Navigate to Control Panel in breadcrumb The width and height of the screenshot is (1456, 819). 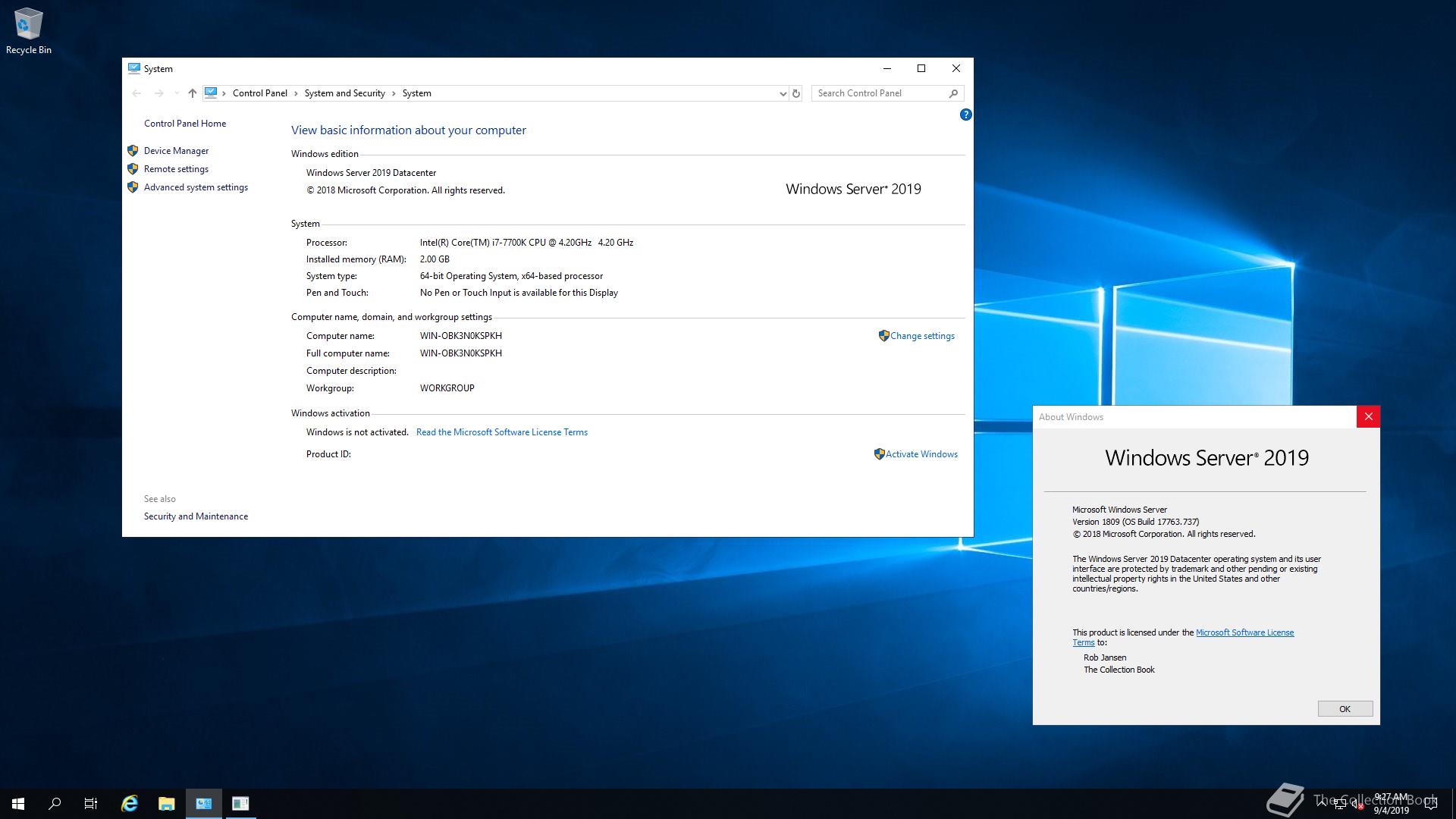click(260, 93)
